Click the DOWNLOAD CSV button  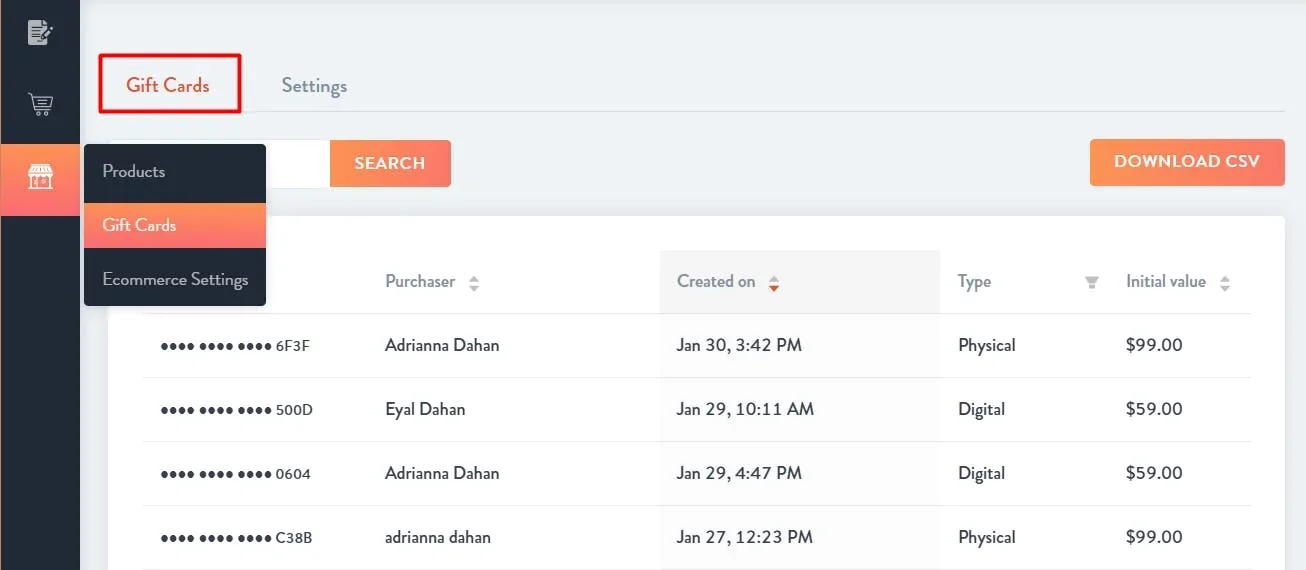click(1187, 162)
